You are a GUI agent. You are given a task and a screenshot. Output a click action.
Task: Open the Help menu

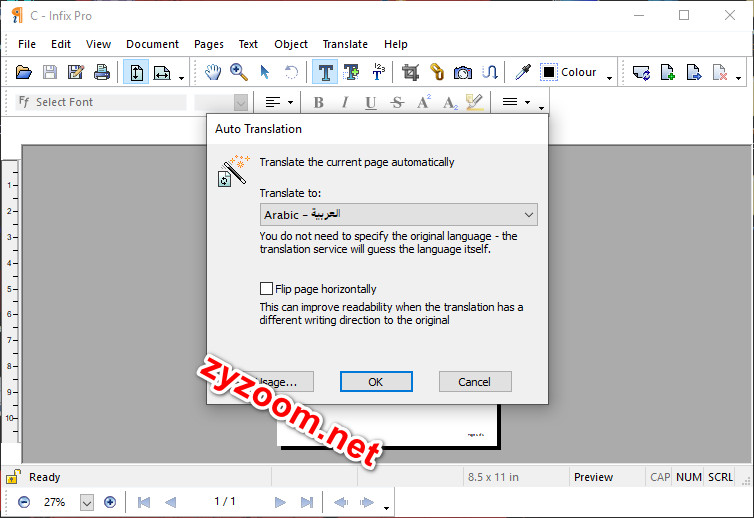point(396,44)
